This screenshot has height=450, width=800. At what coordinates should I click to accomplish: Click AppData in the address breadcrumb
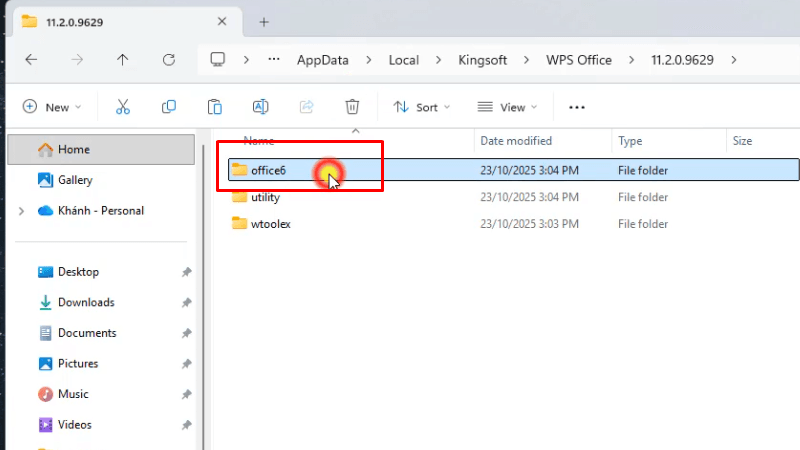pyautogui.click(x=323, y=60)
